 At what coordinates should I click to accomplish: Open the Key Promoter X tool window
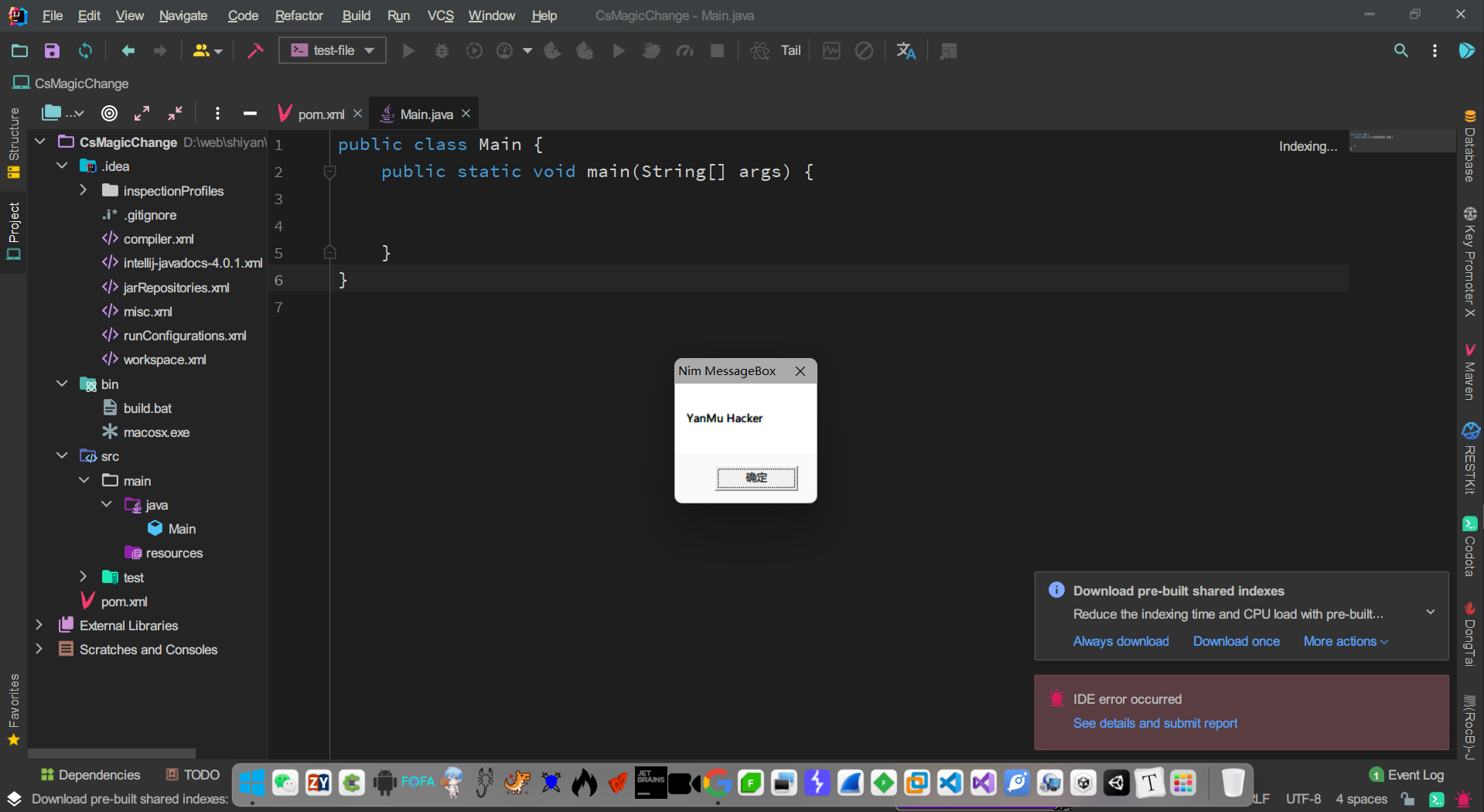click(1469, 262)
